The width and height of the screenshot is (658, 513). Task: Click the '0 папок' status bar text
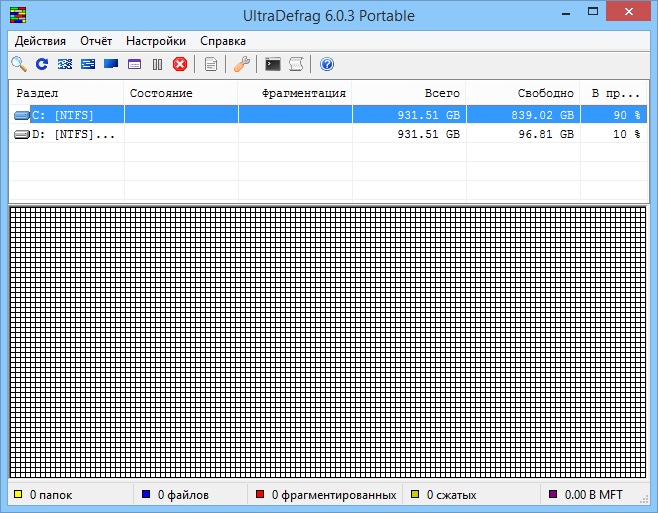(51, 495)
